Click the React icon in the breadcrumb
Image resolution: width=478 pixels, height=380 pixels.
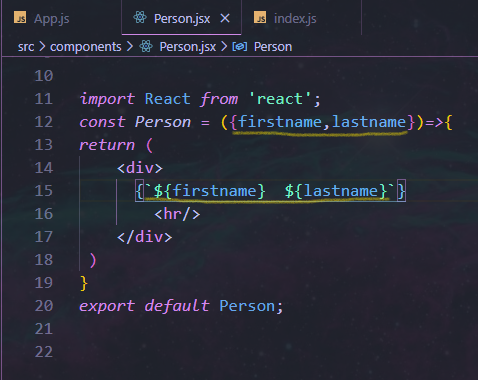click(146, 46)
